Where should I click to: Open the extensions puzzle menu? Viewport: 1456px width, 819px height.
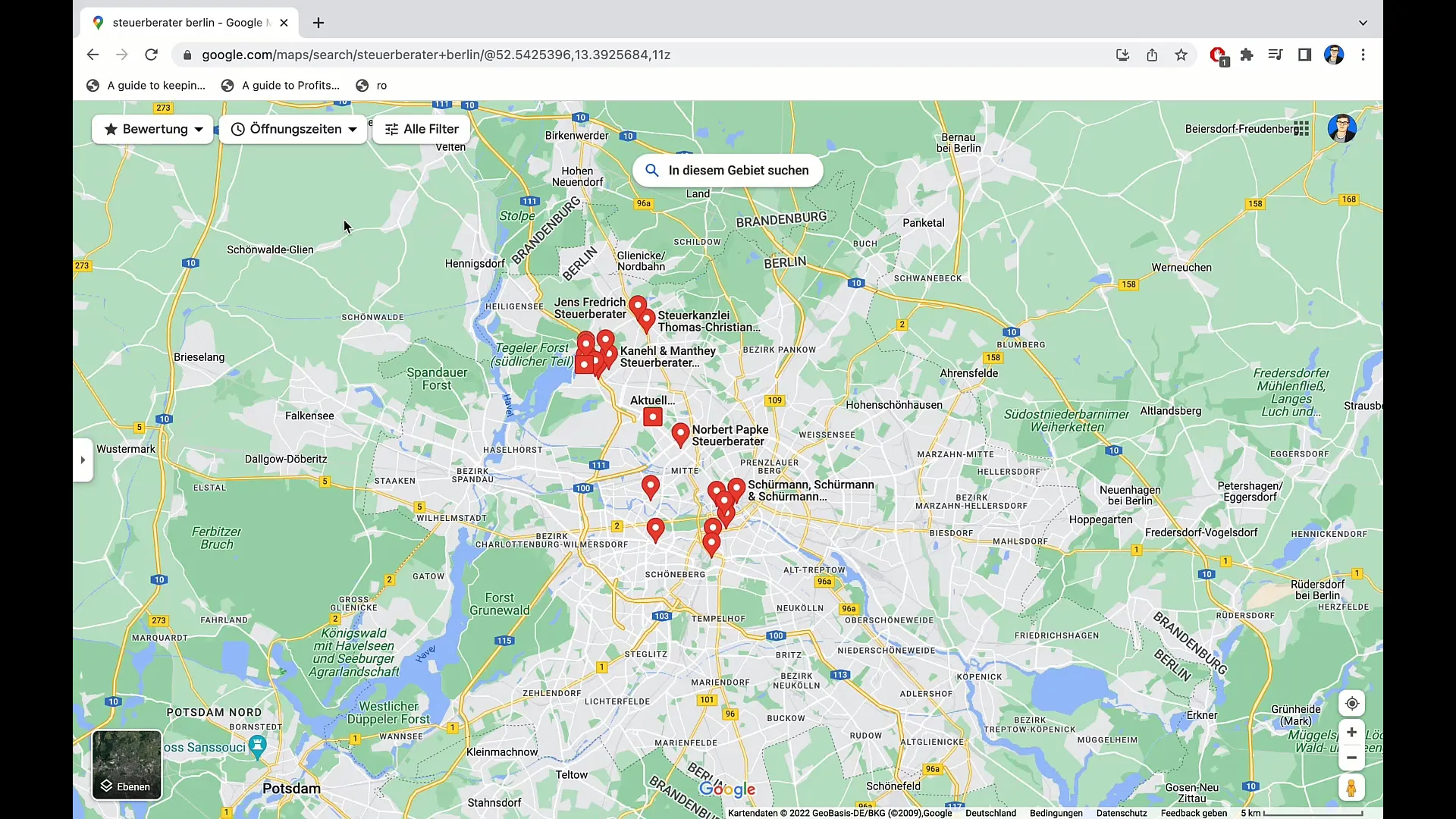(1247, 55)
